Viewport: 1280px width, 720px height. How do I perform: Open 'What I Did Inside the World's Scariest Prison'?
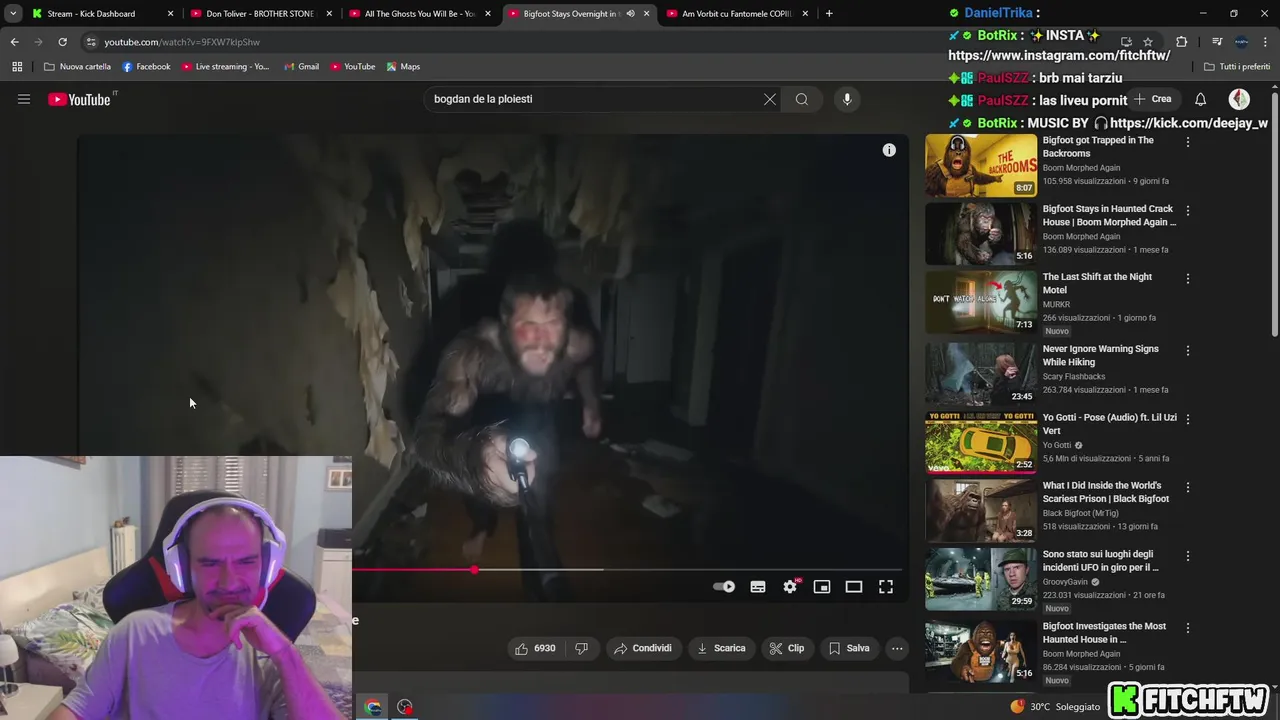coord(1106,492)
